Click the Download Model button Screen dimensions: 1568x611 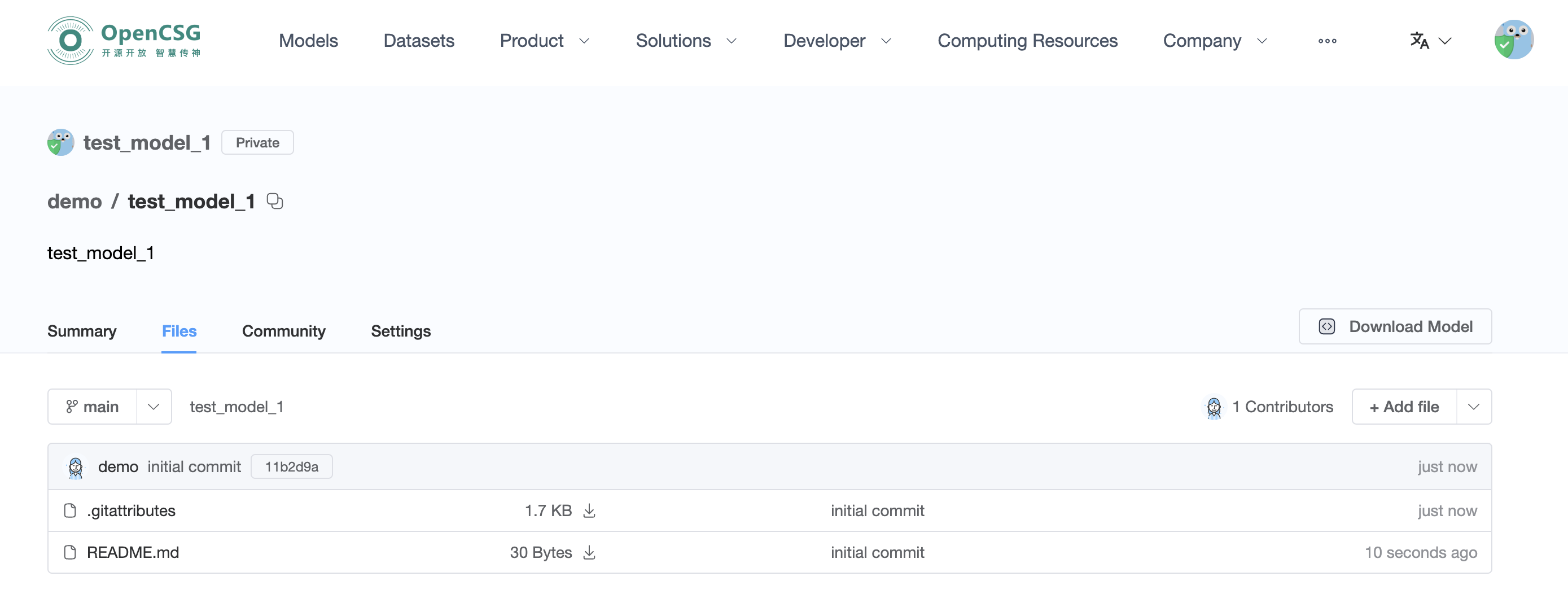[x=1395, y=326]
